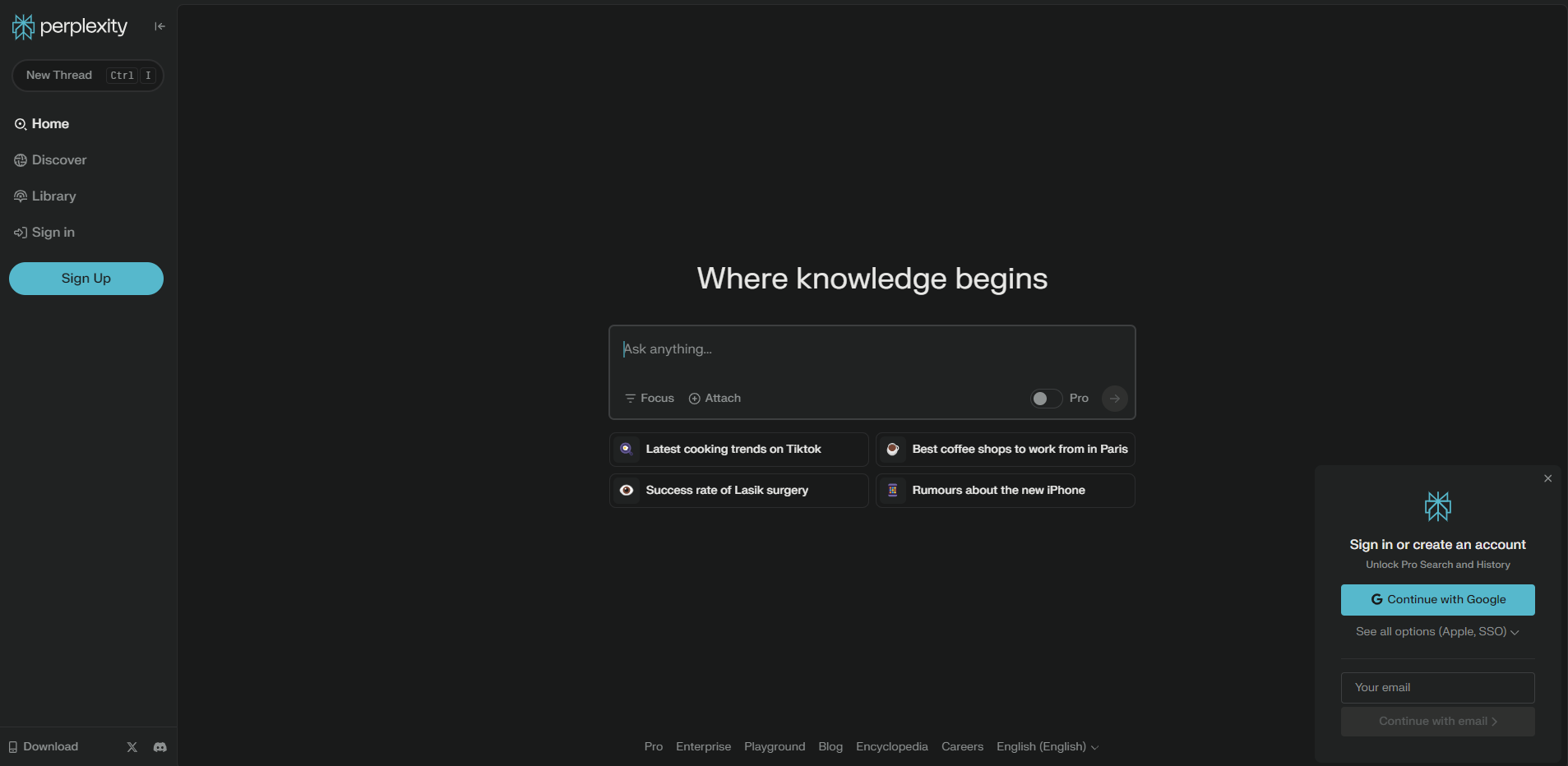The height and width of the screenshot is (766, 1568).
Task: Open the X (Twitter) icon
Action: pos(132,747)
